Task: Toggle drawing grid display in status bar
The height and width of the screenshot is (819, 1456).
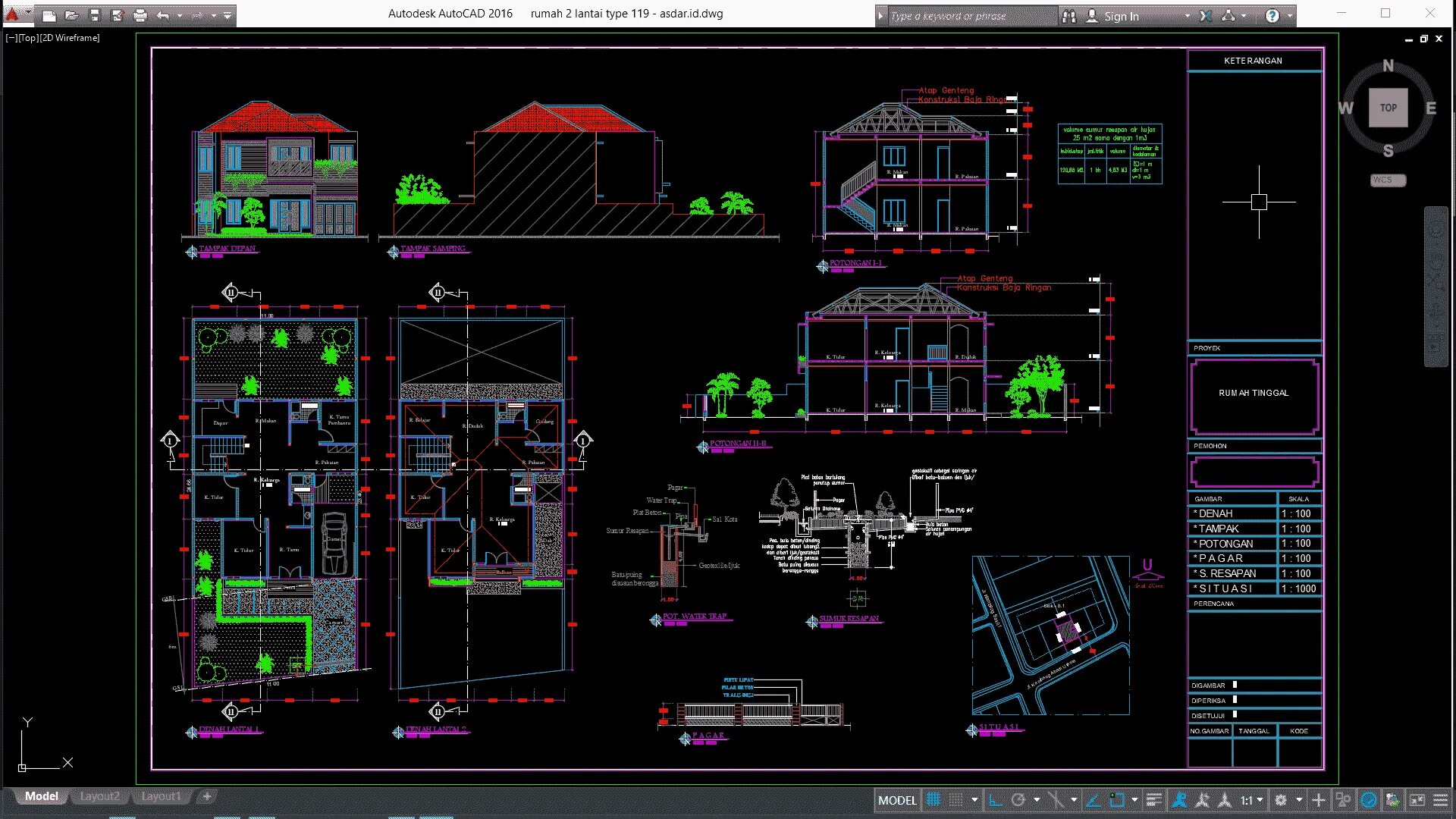Action: [934, 800]
